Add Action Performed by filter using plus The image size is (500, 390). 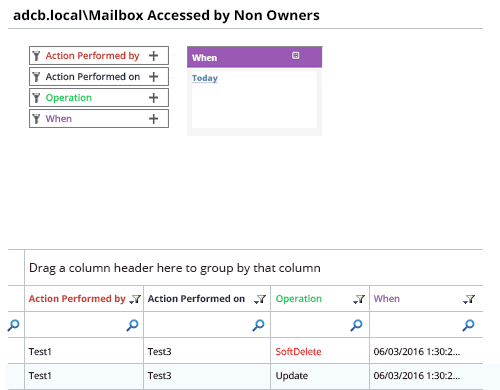[x=153, y=56]
